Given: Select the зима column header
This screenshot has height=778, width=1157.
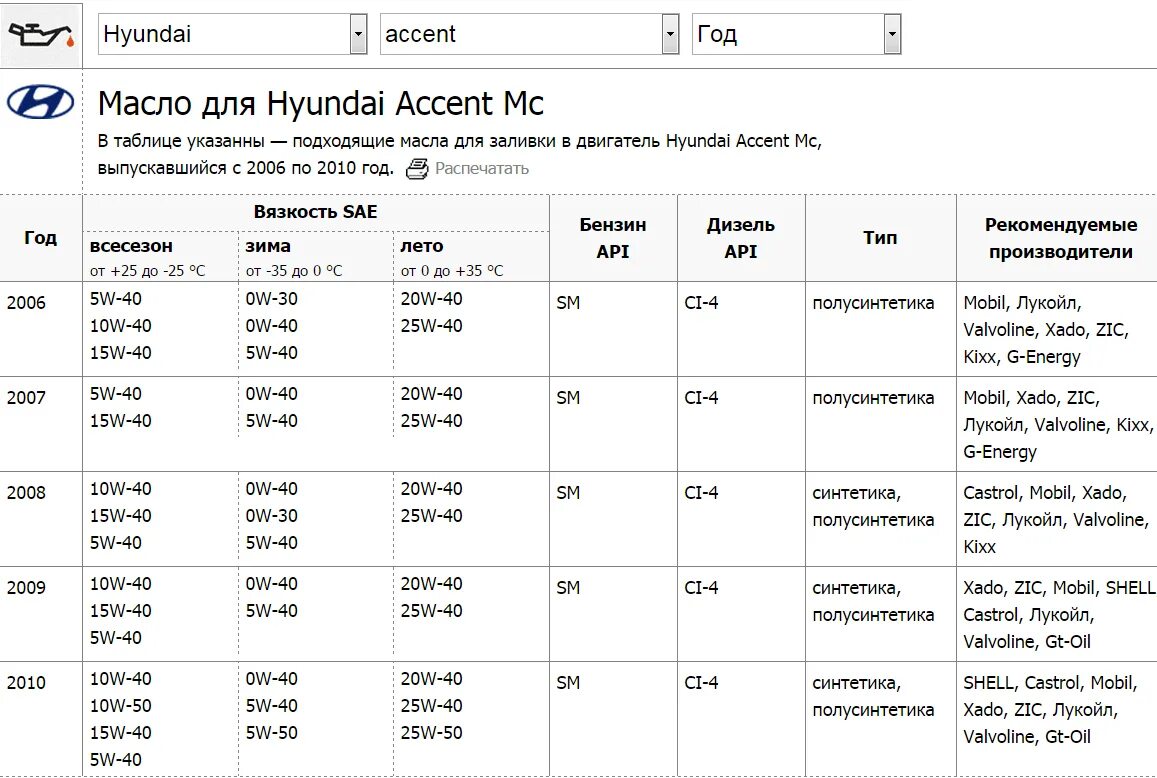Looking at the screenshot, I should click(268, 246).
